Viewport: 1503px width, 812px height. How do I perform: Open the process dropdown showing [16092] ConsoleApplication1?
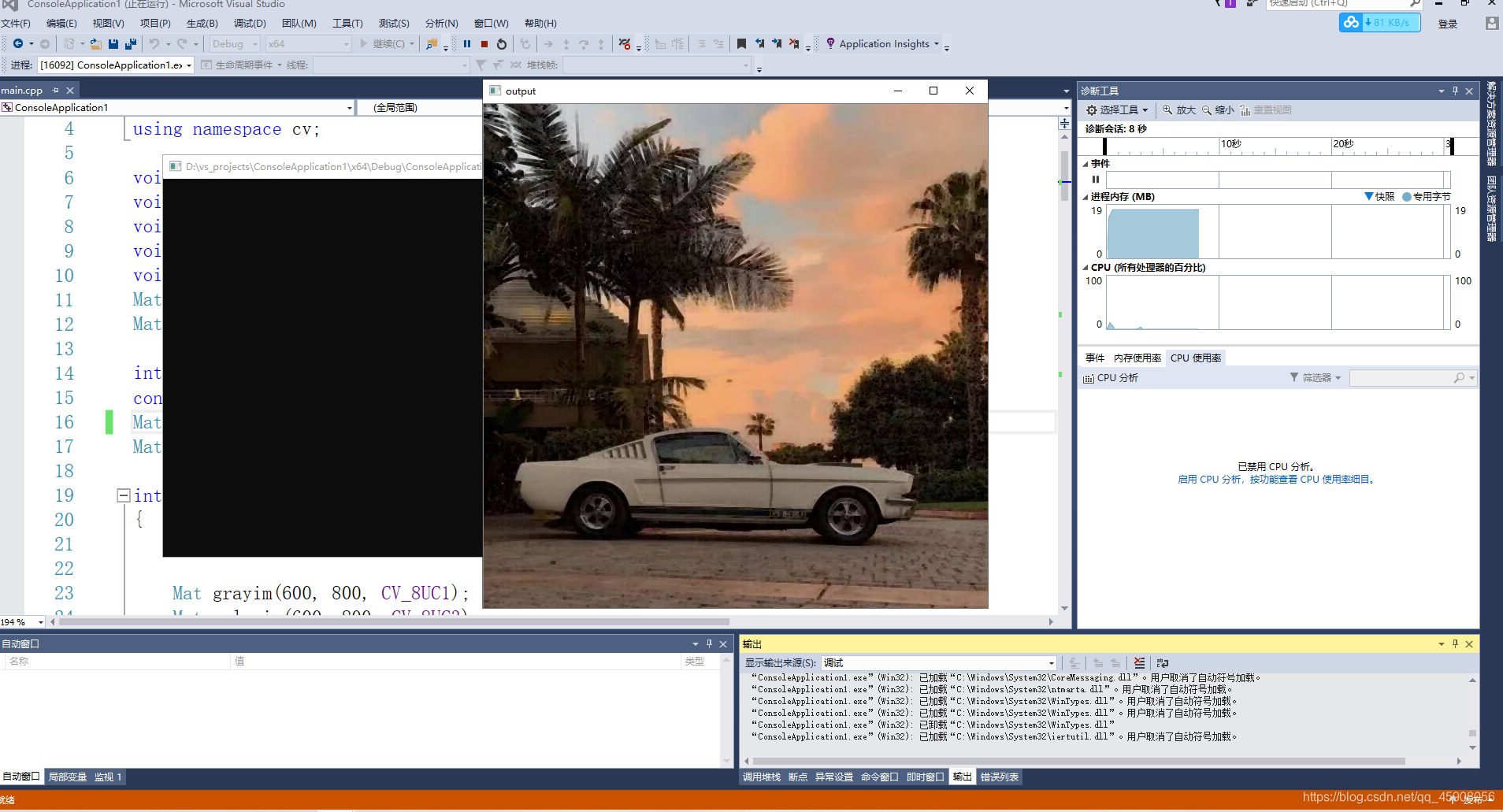[x=116, y=65]
